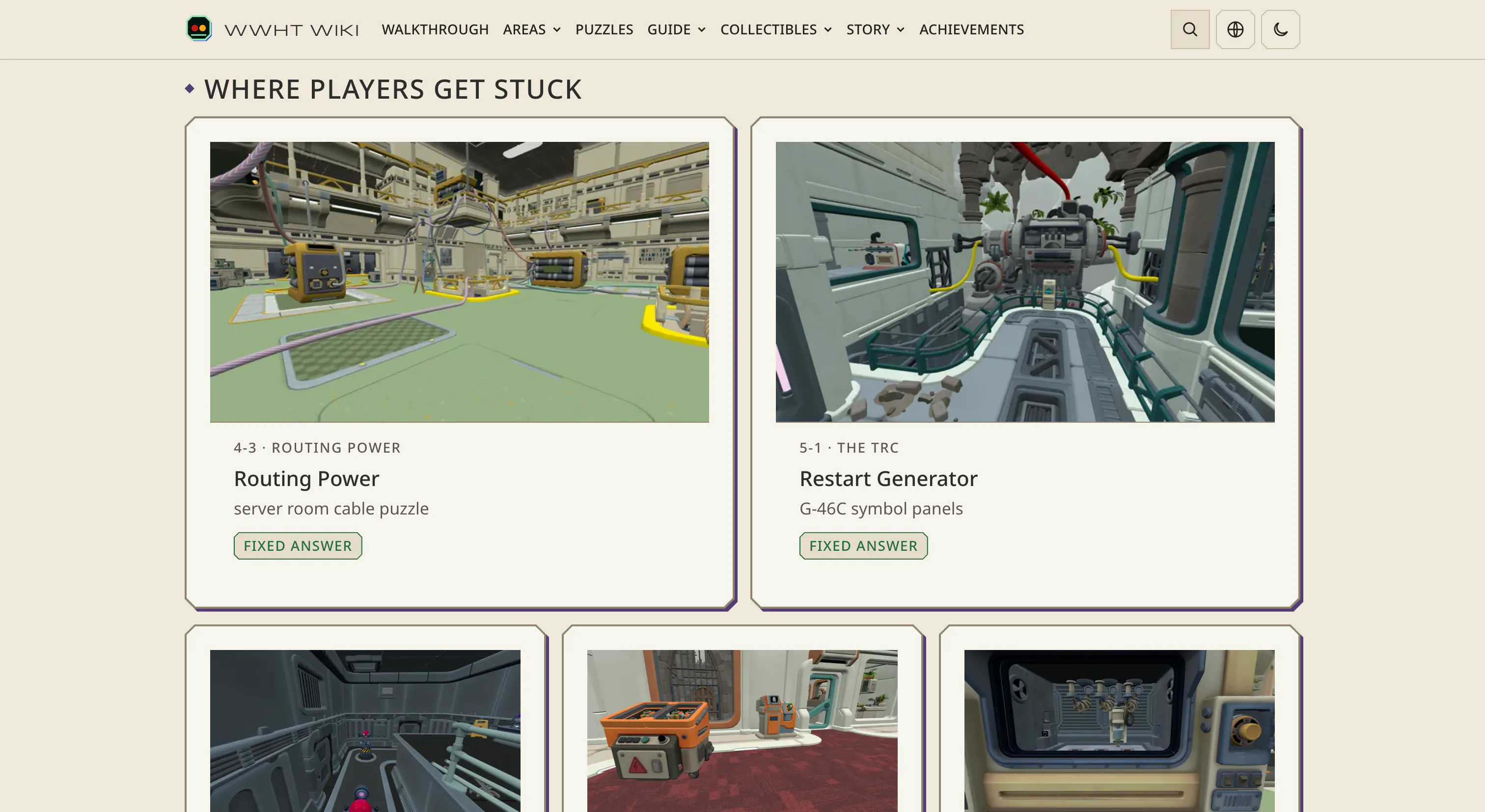The image size is (1485, 812).
Task: Click the 'G-46C symbol panels' description
Action: click(x=881, y=509)
